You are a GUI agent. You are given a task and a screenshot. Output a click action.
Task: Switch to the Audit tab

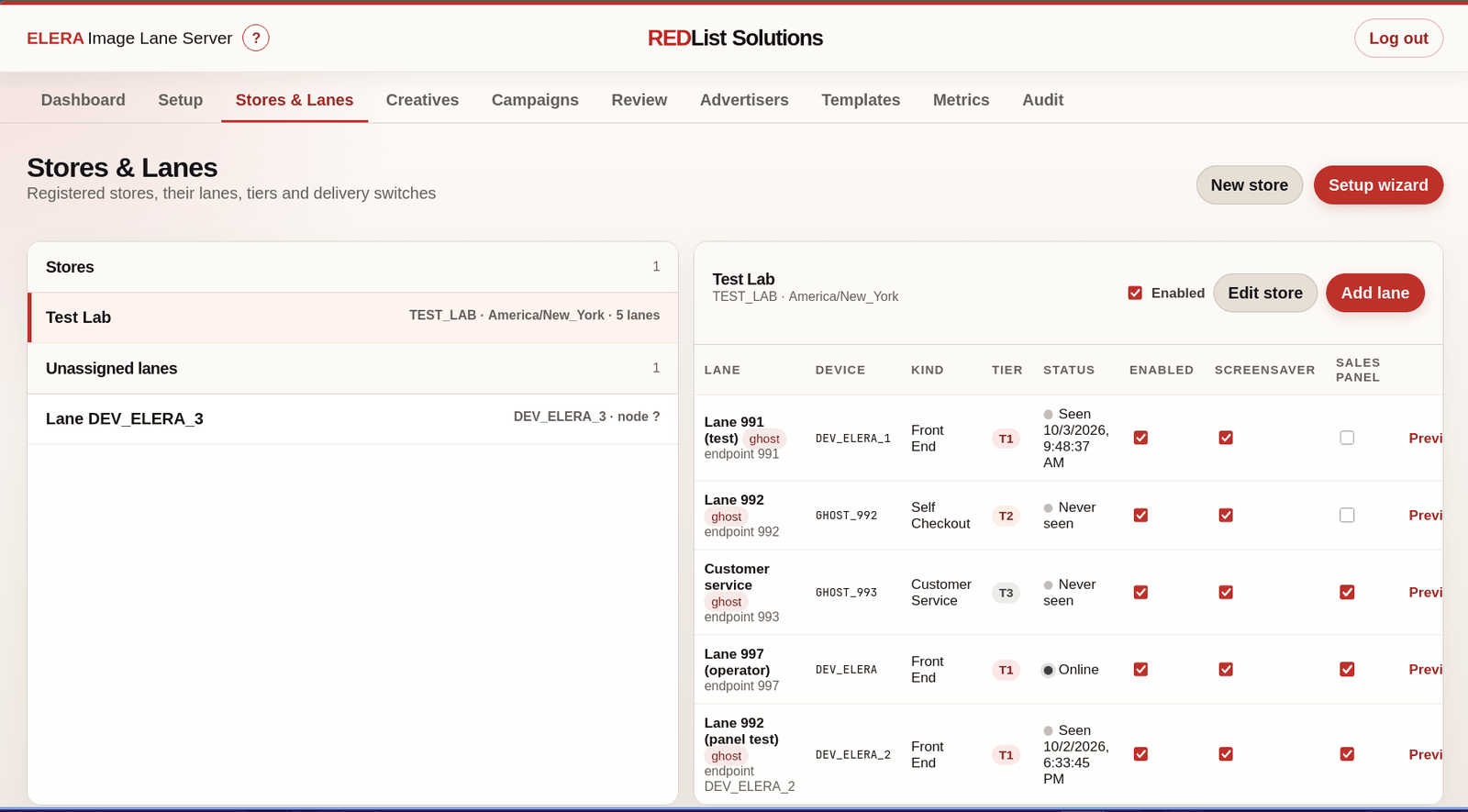pyautogui.click(x=1043, y=100)
